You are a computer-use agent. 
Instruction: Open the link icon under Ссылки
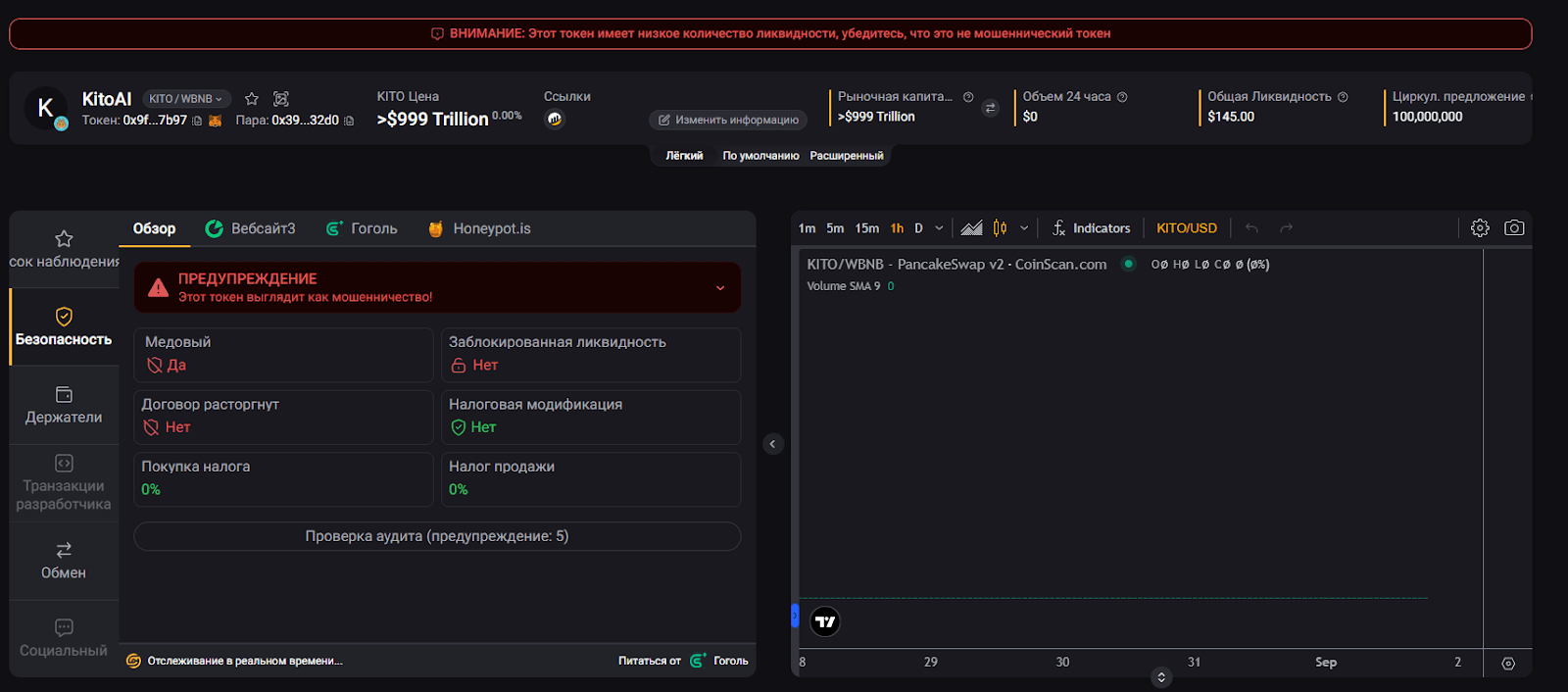click(x=555, y=120)
